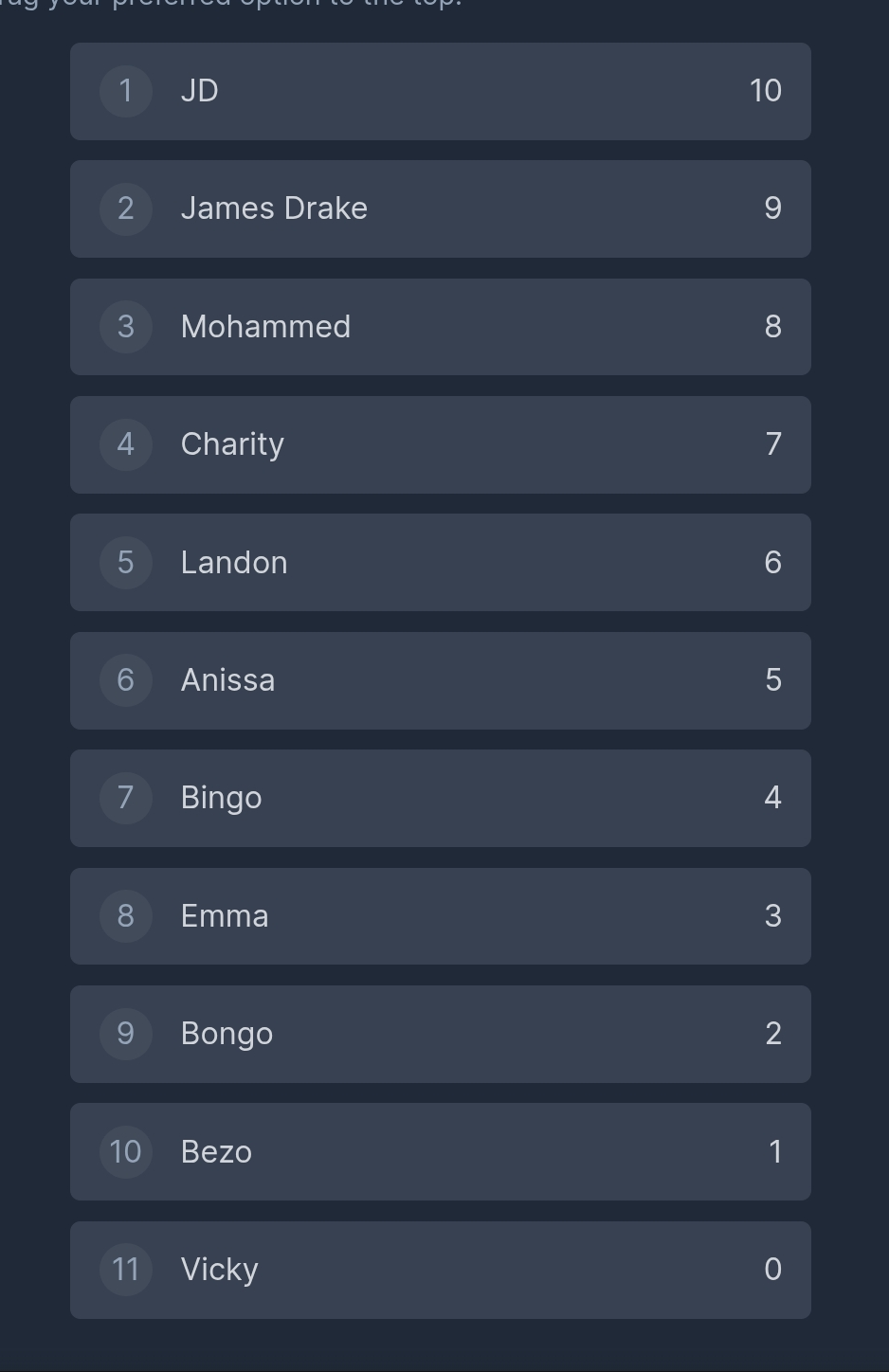Click on the Bongo option name
Viewport: 889px width, 1372px height.
point(227,1034)
